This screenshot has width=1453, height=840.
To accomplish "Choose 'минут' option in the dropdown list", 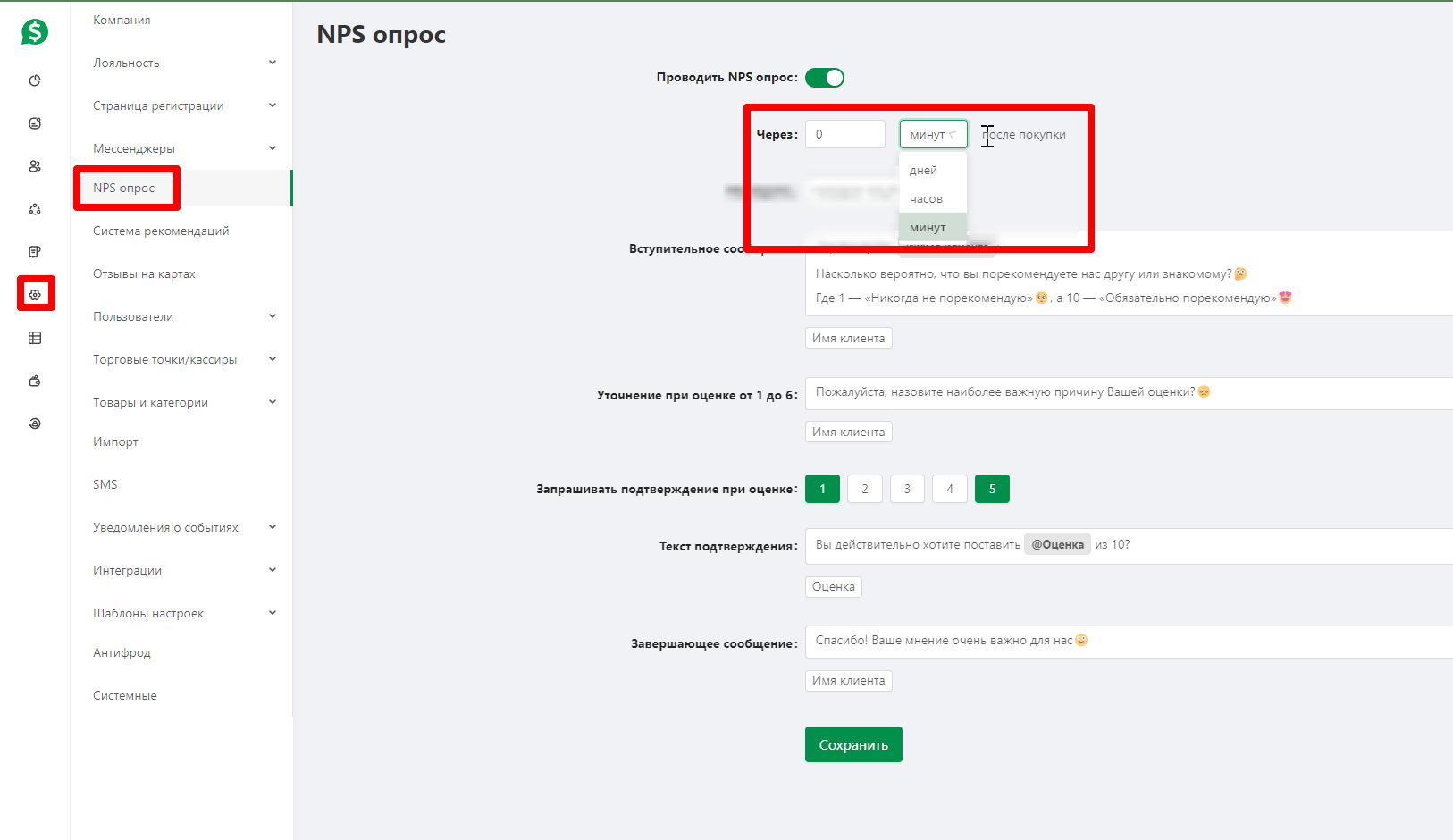I will [x=933, y=227].
